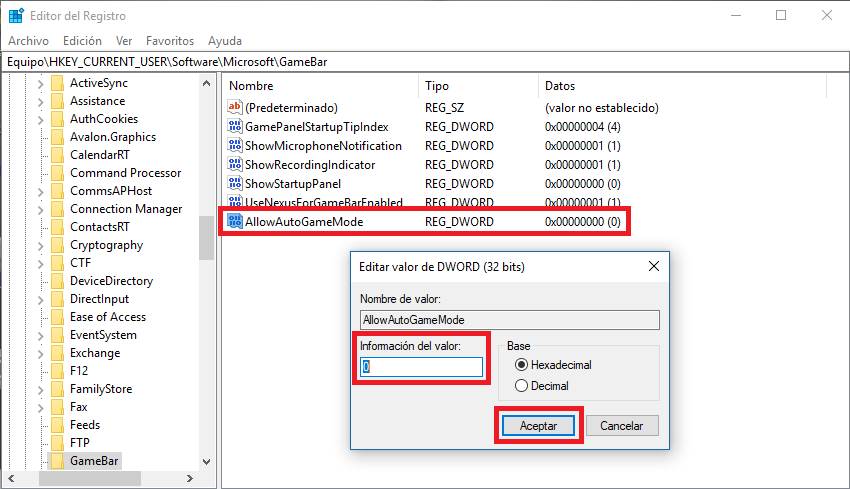Open the Ayuda menu
The width and height of the screenshot is (850, 489).
tap(225, 41)
